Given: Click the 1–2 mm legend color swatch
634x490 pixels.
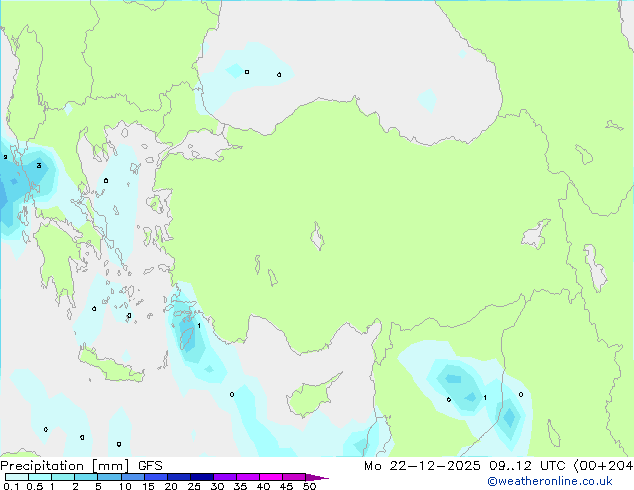Looking at the screenshot, I should click(63, 477).
